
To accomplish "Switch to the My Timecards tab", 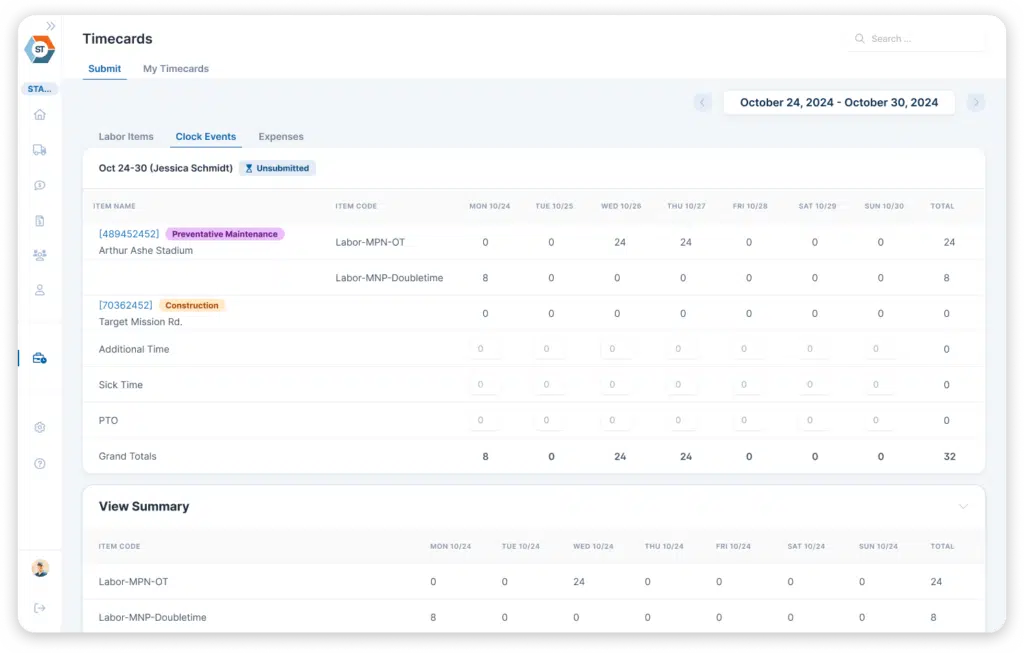I will [x=176, y=69].
